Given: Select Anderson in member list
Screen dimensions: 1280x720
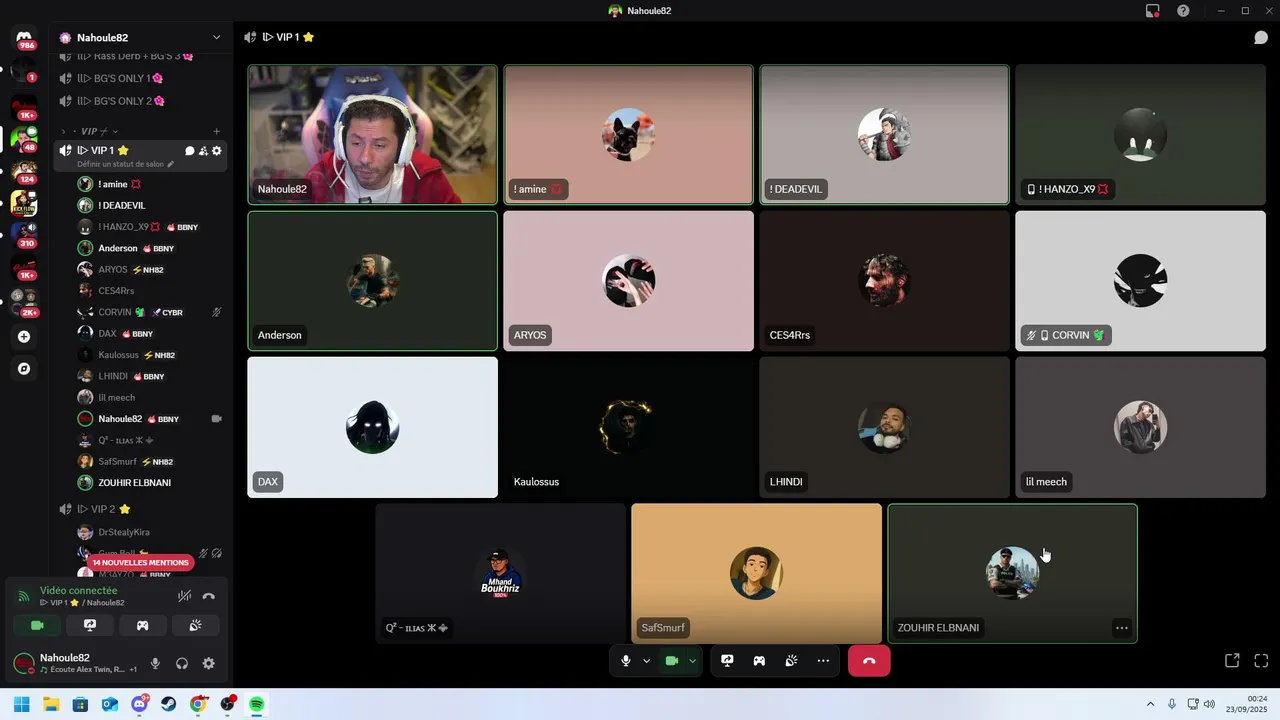Looking at the screenshot, I should (150, 248).
